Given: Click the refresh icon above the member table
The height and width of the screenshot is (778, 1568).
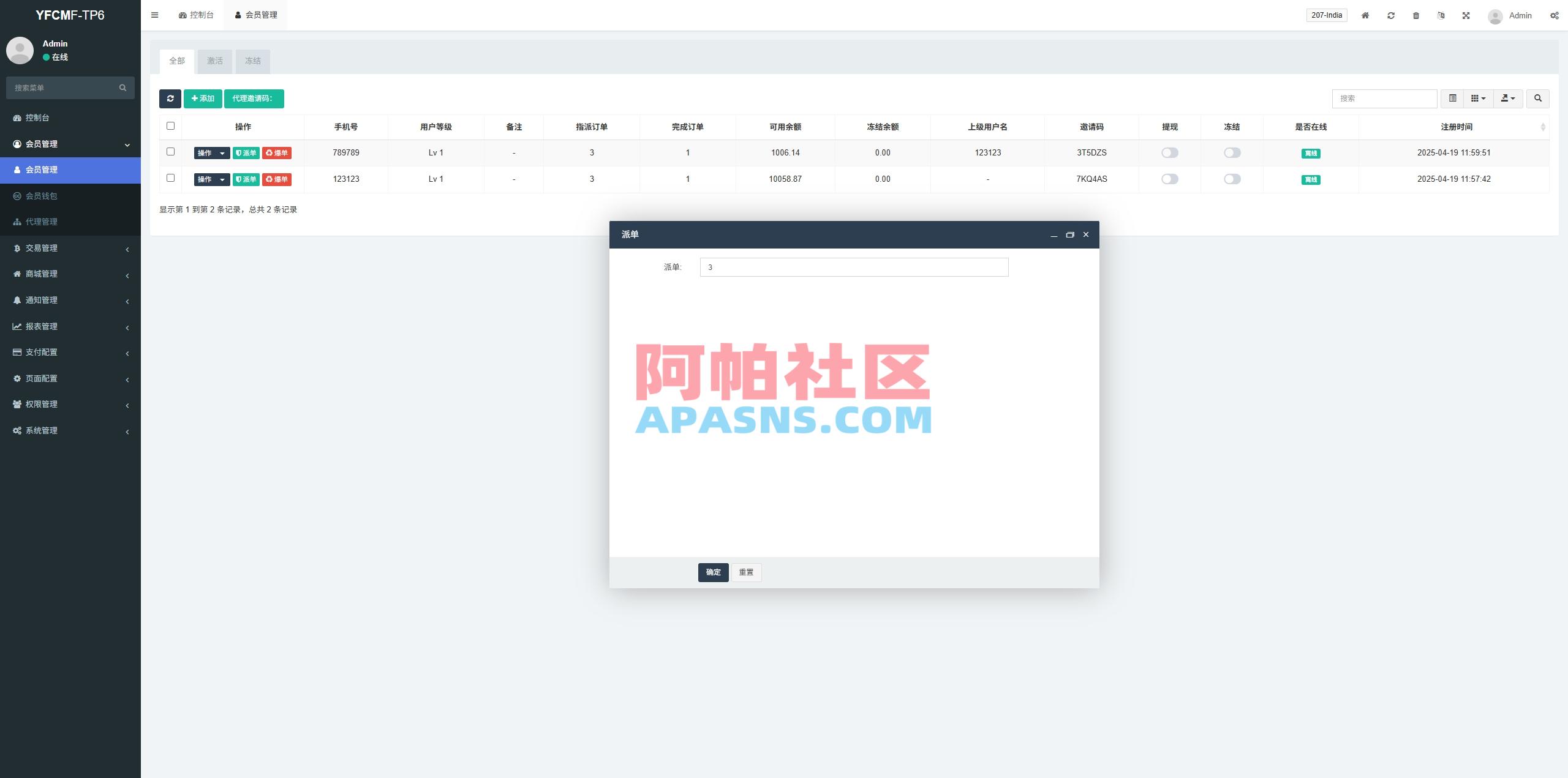Looking at the screenshot, I should pyautogui.click(x=170, y=99).
